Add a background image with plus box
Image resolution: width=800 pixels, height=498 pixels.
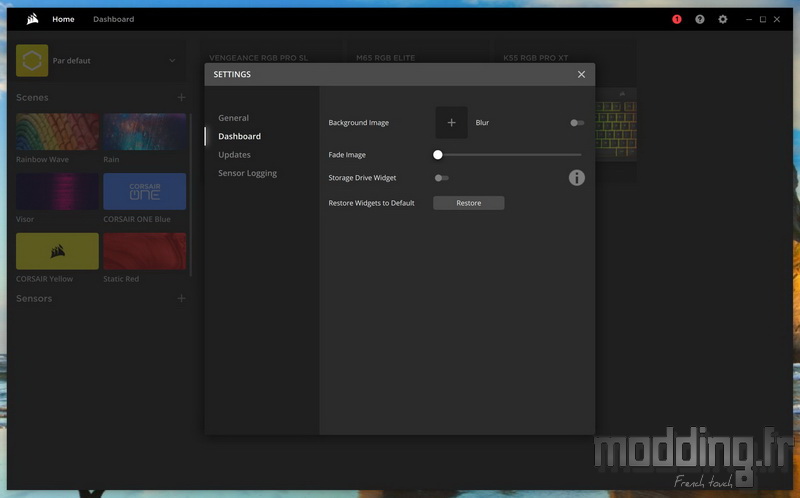click(x=451, y=122)
